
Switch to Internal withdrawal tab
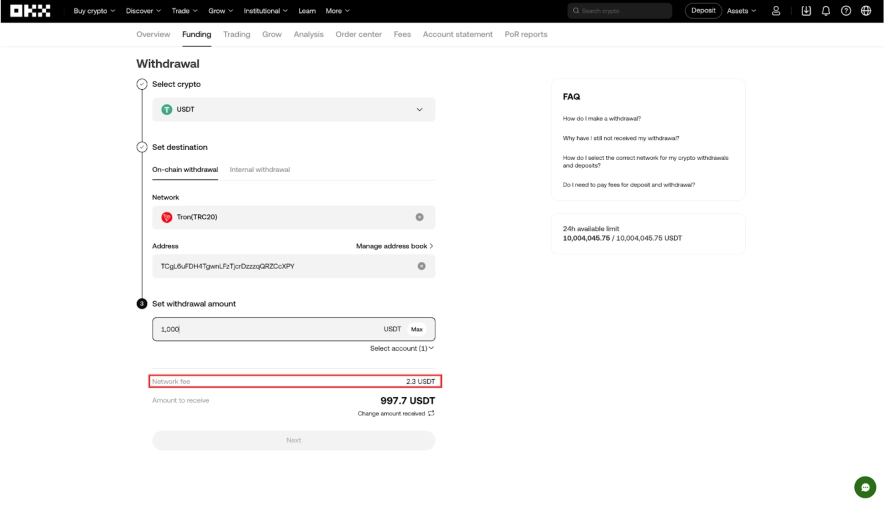coord(260,170)
